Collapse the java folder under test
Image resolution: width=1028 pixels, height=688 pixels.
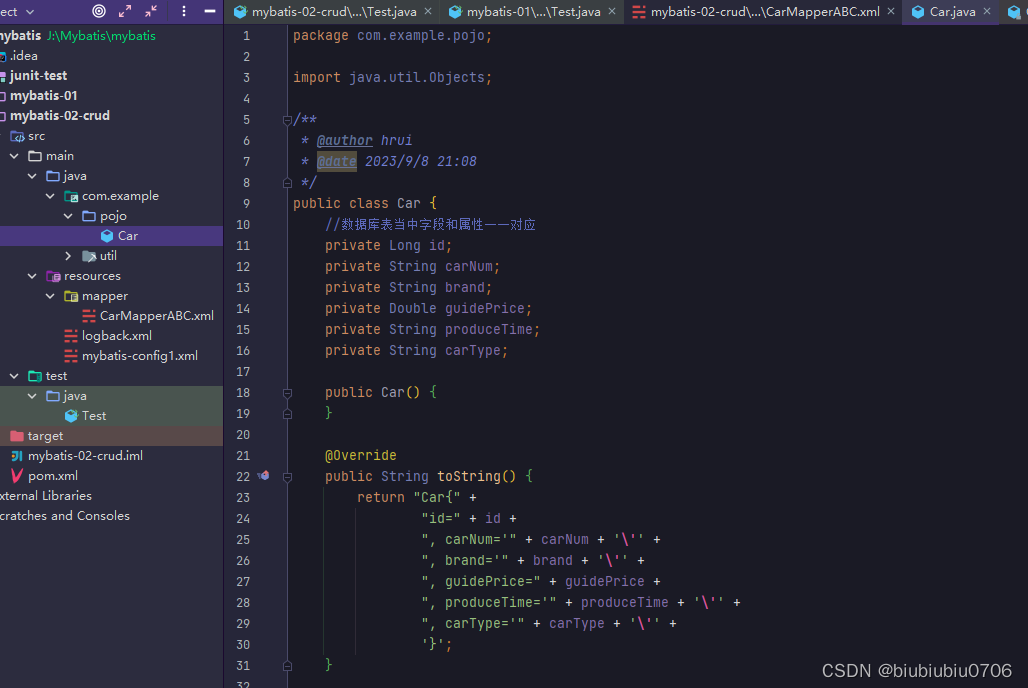(x=32, y=396)
